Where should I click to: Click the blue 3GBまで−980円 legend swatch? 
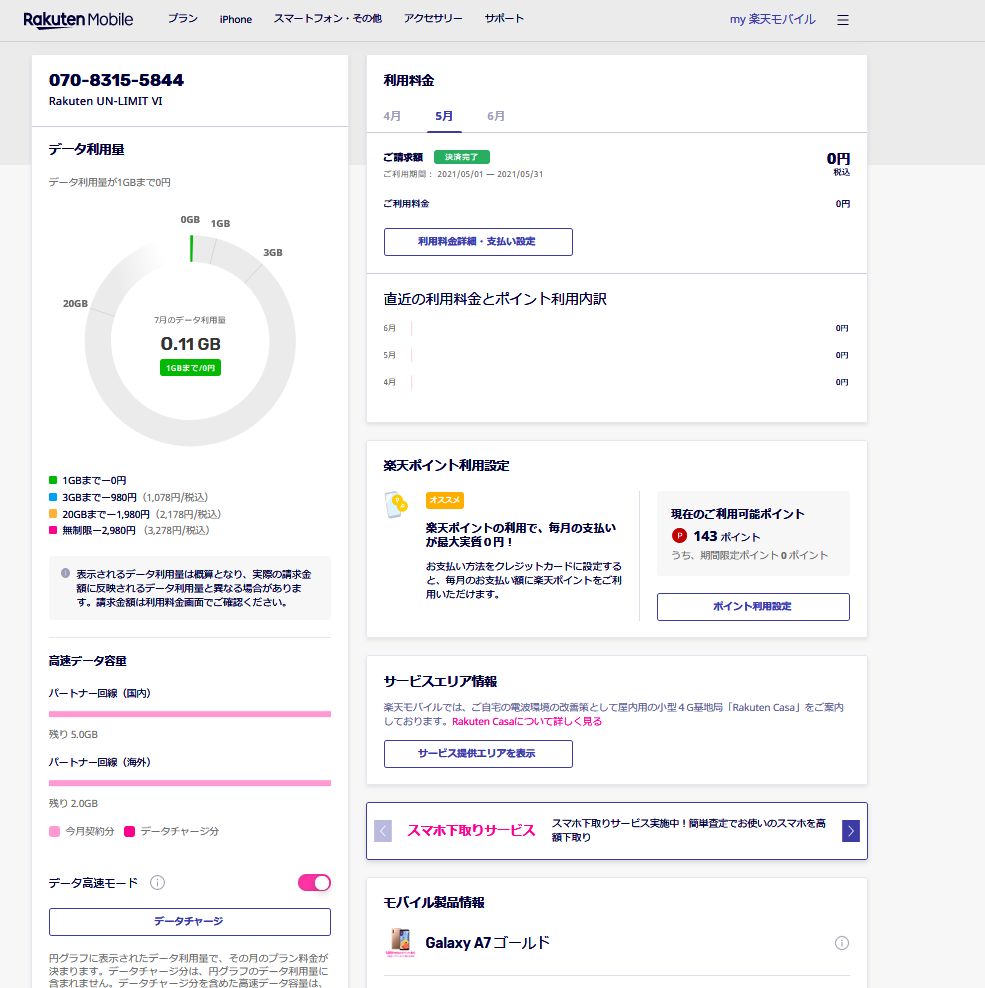pyautogui.click(x=53, y=497)
